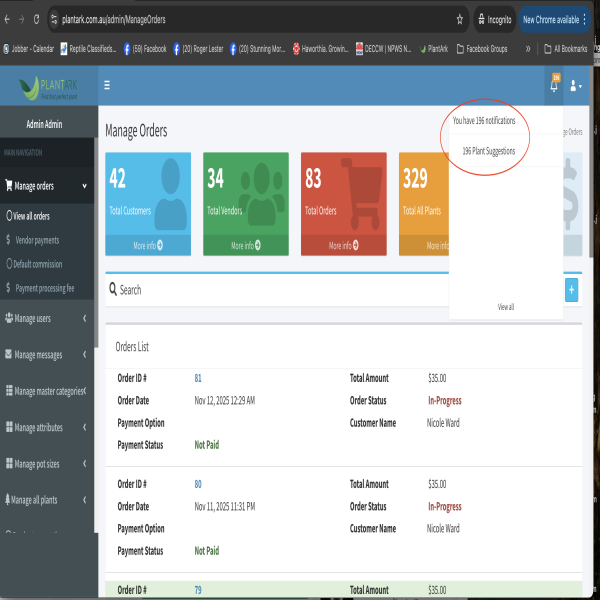Select Default commission in the sidebar
Screen dimensions: 600x600
[x=37, y=264]
